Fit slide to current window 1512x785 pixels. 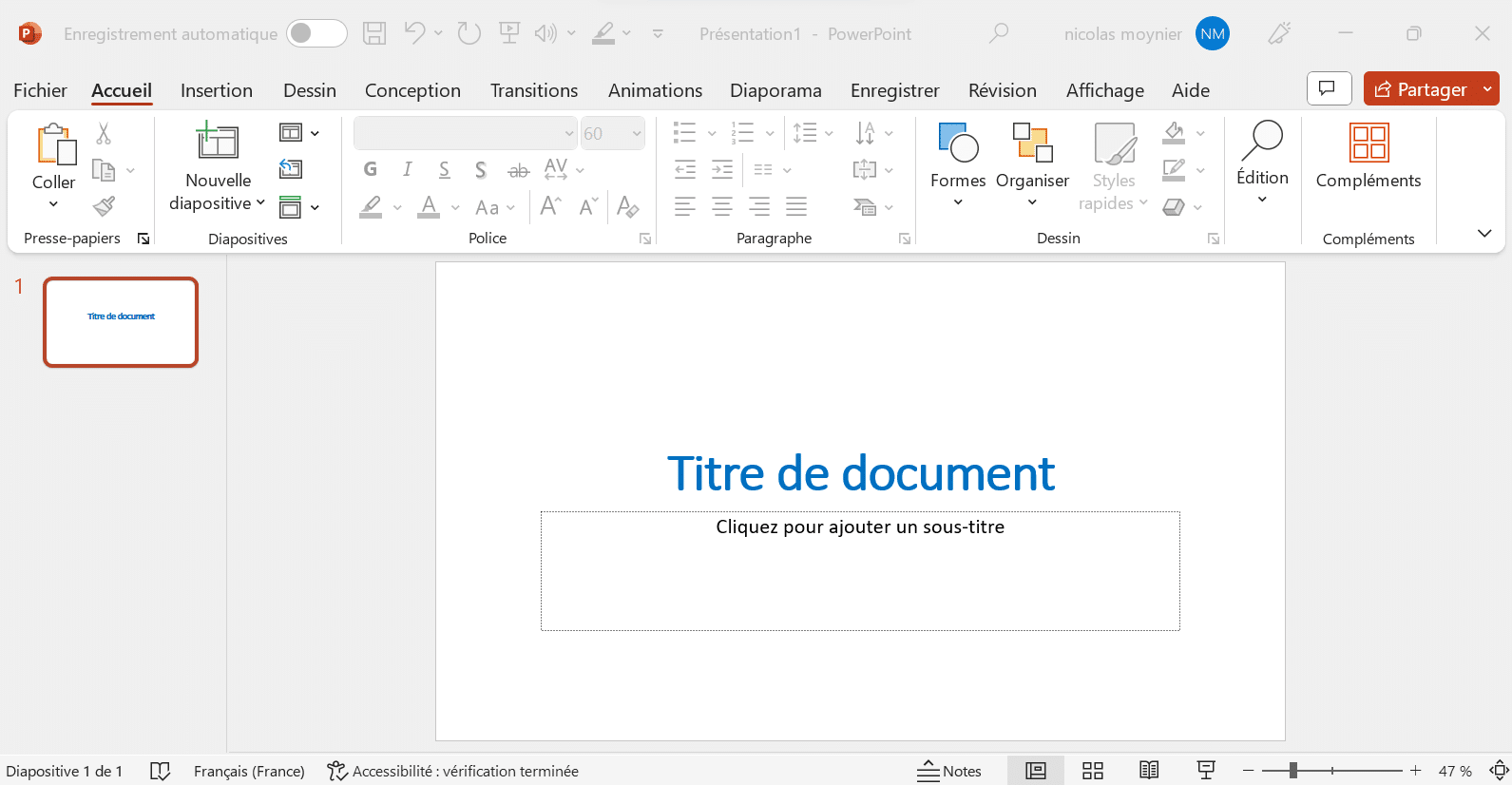coord(1499,771)
